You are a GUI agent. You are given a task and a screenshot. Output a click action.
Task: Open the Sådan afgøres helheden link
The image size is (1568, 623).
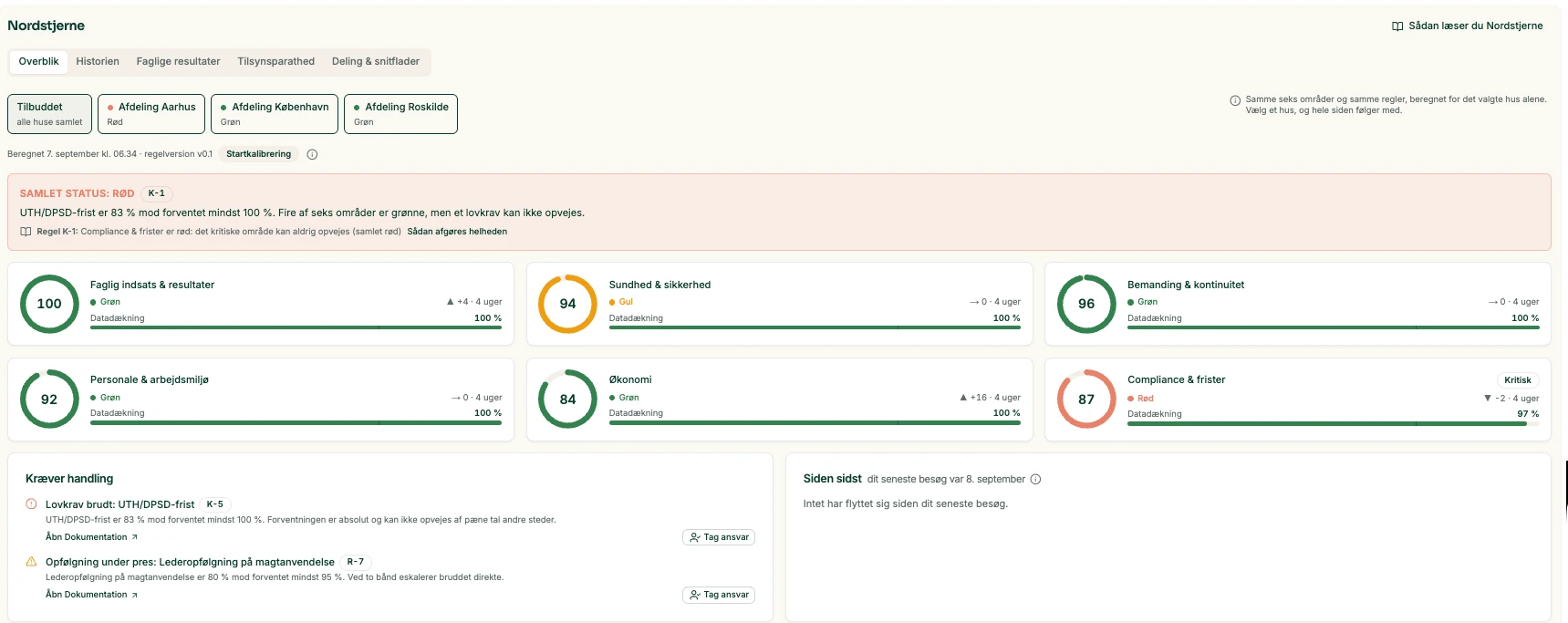(457, 232)
